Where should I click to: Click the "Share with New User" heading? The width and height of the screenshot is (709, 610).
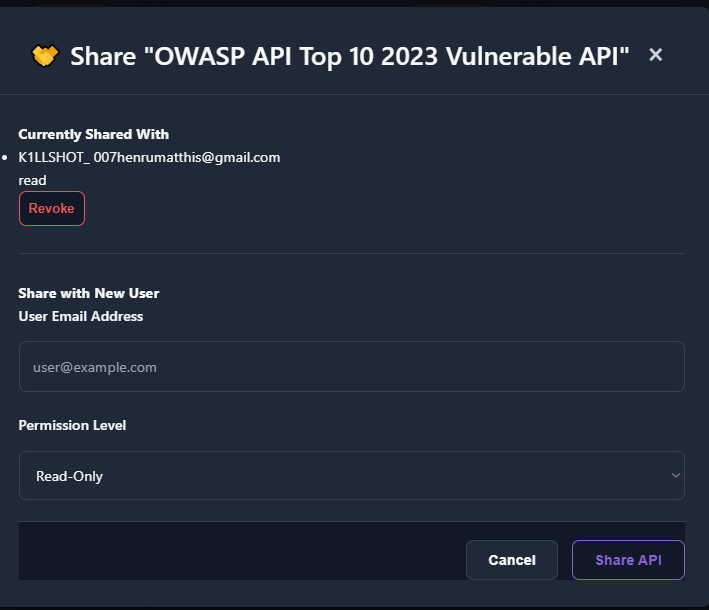pos(89,293)
